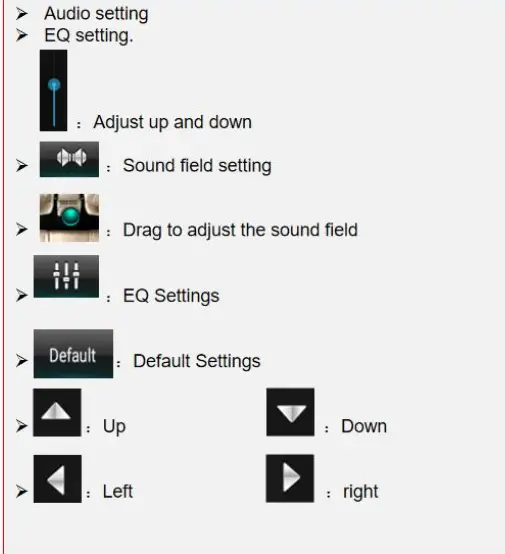This screenshot has height=554, width=505.
Task: Click the green sound field ball
Action: click(71, 216)
